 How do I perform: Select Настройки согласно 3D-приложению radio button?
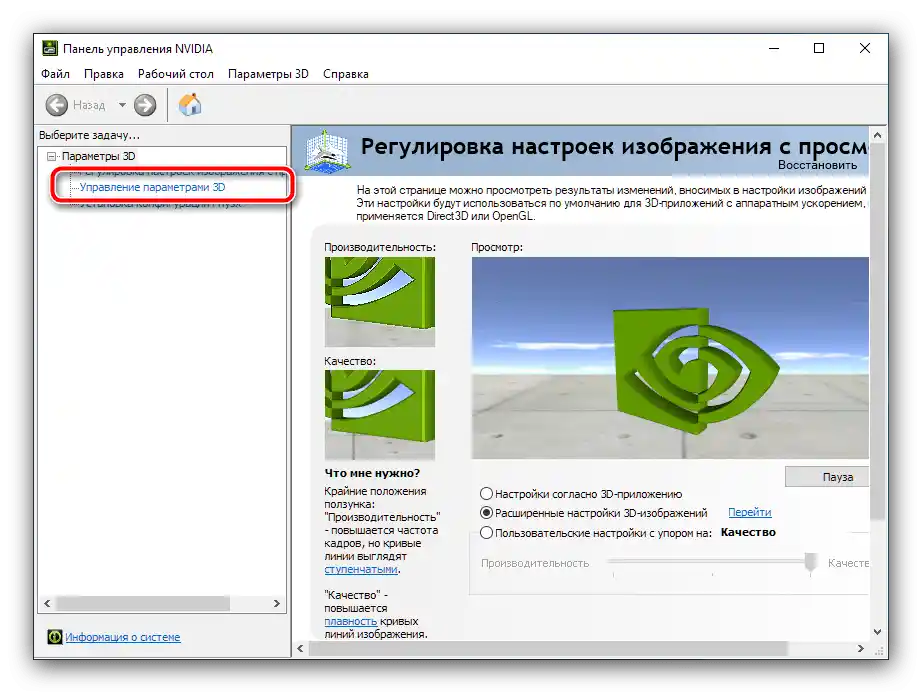click(486, 494)
